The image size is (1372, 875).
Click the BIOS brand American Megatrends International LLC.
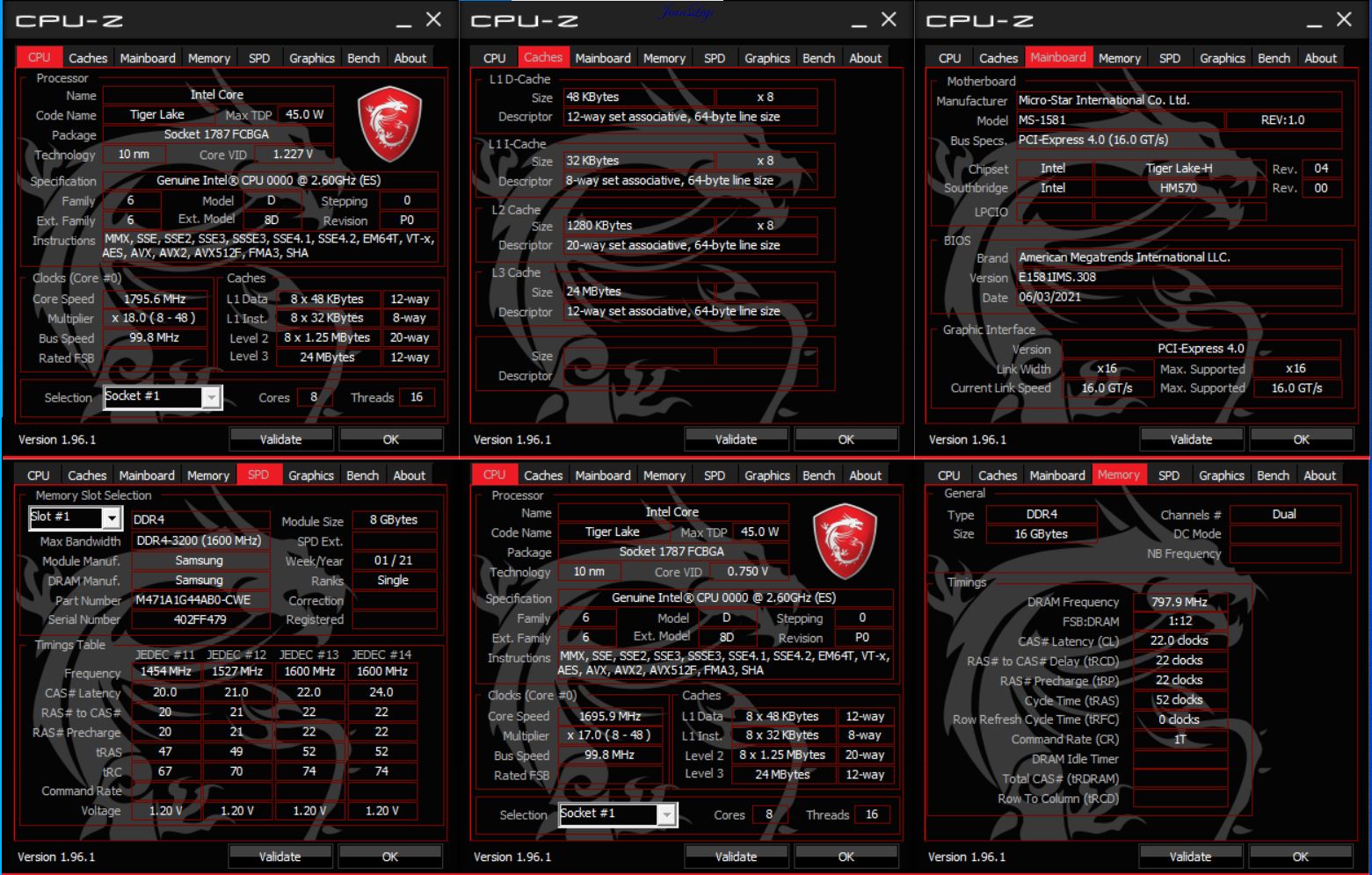[x=1179, y=257]
